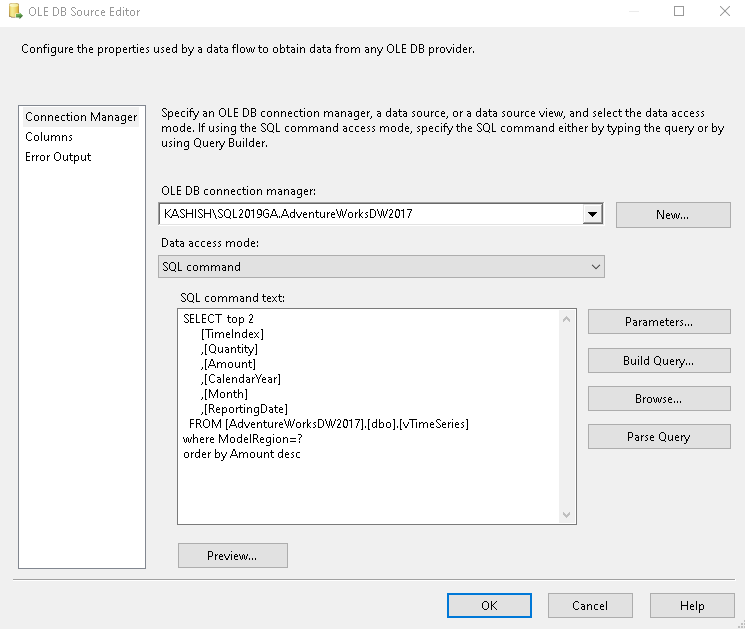Open the Data access mode dropdown
This screenshot has width=745, height=629.
click(x=381, y=267)
